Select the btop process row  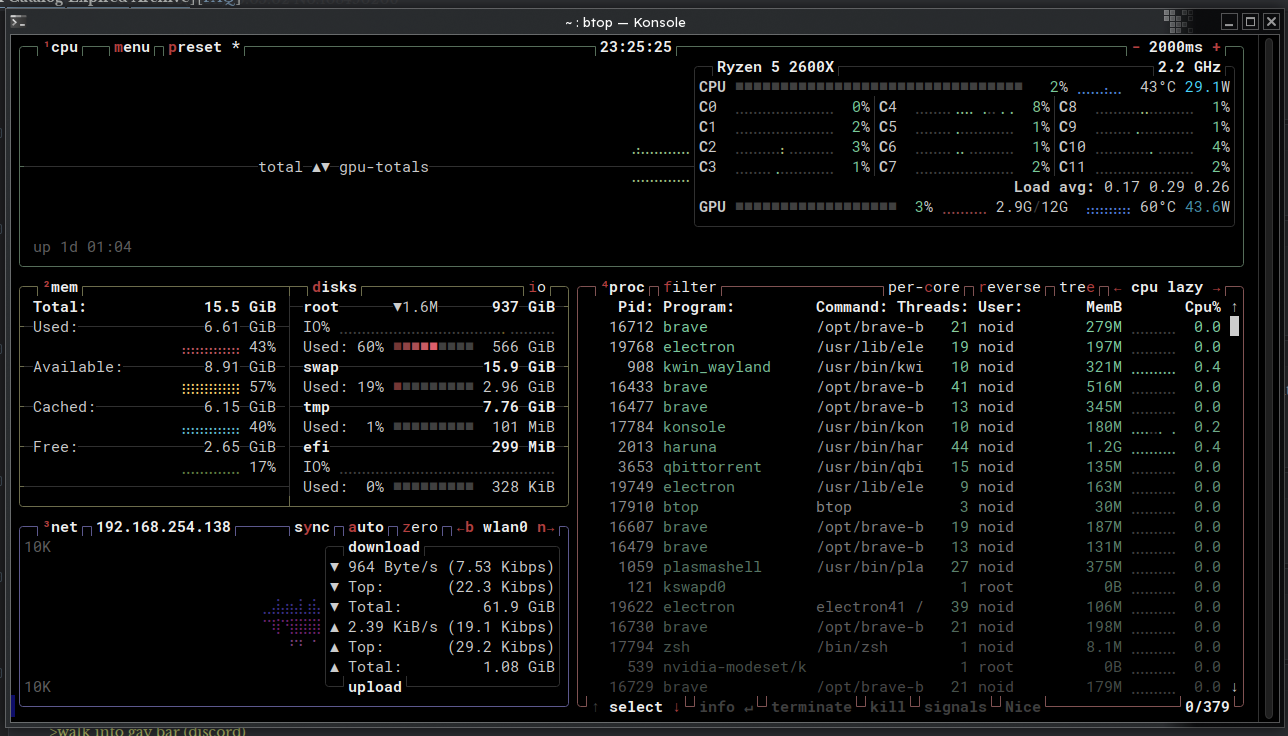click(x=915, y=507)
